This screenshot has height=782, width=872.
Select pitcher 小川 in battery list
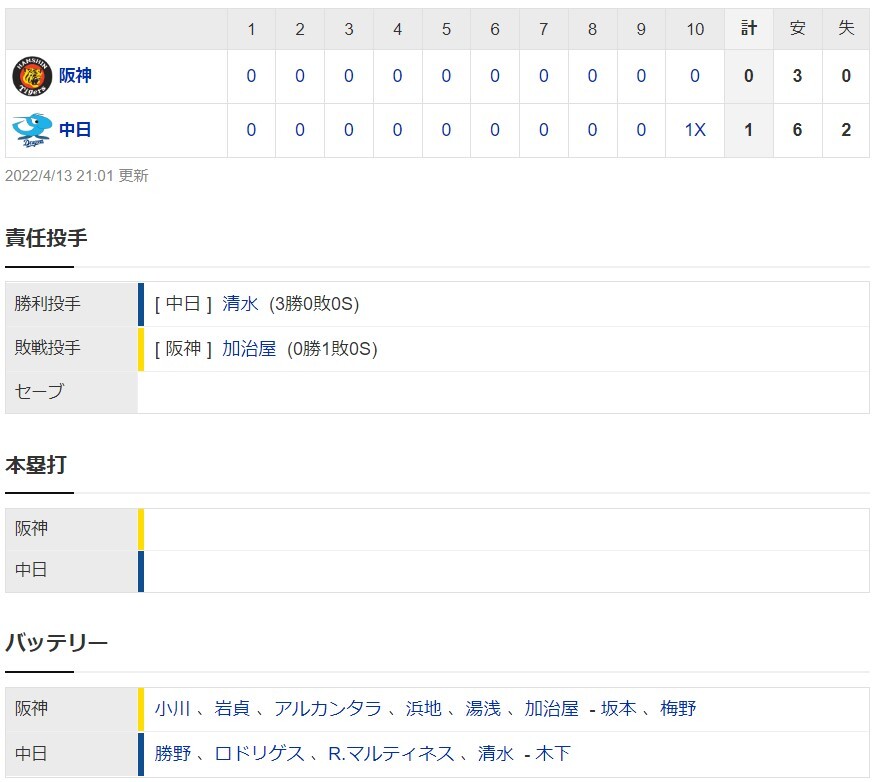[x=172, y=709]
